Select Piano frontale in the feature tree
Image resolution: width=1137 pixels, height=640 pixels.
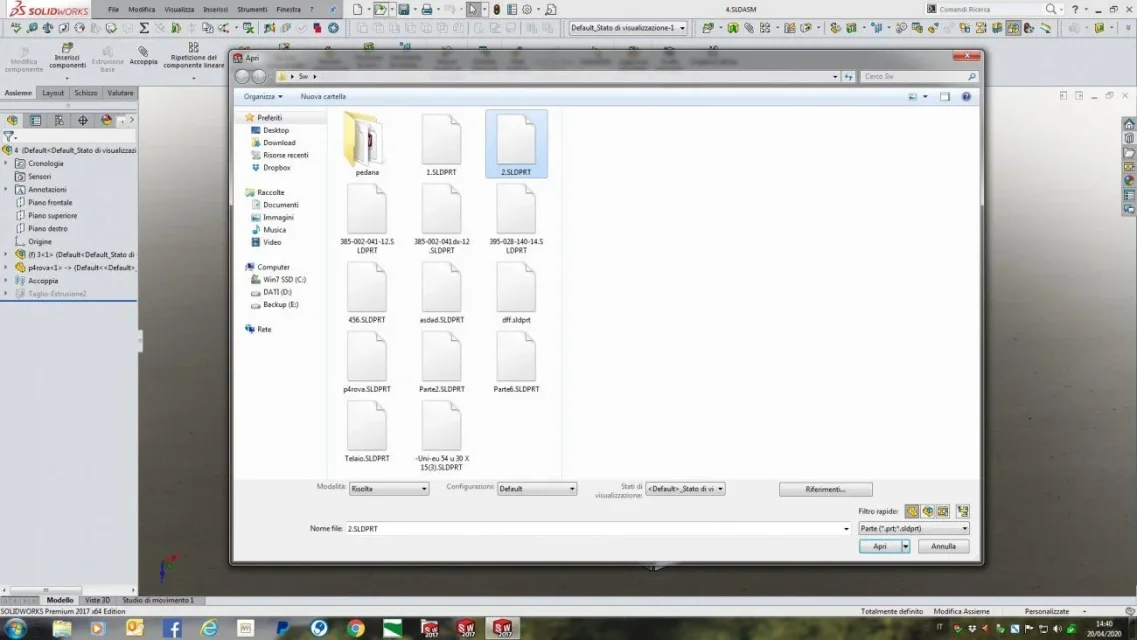click(x=50, y=203)
